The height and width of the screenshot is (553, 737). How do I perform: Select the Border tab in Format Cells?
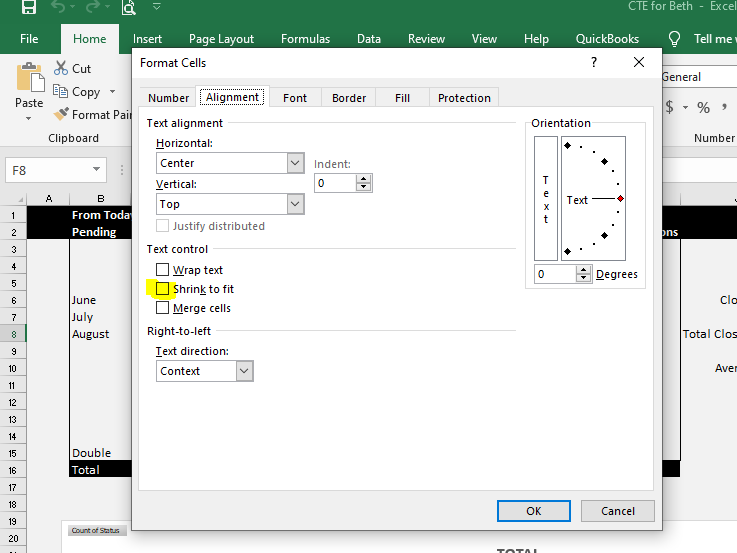pyautogui.click(x=349, y=98)
